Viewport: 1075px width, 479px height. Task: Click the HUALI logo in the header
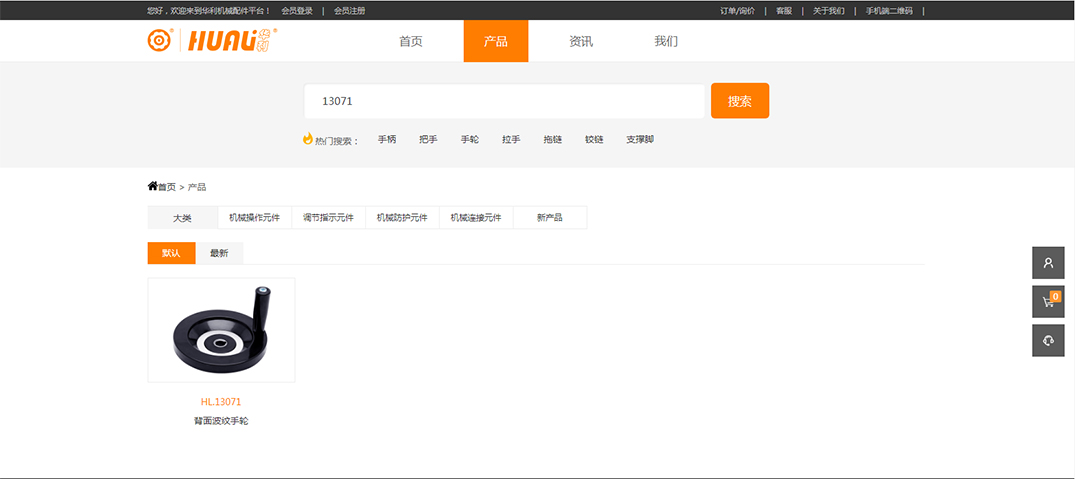point(212,41)
